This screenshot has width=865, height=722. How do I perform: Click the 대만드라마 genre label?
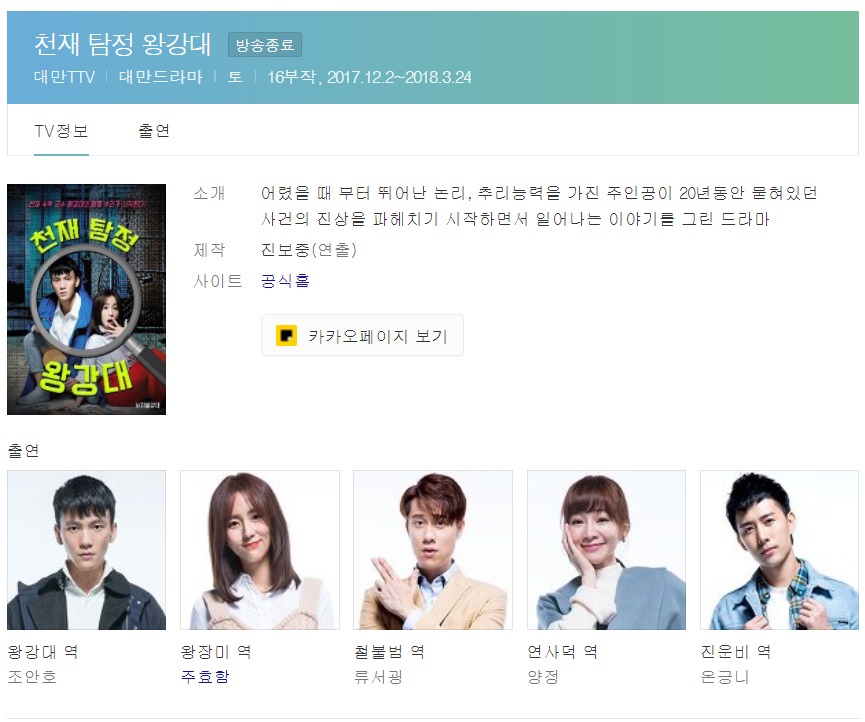point(161,77)
